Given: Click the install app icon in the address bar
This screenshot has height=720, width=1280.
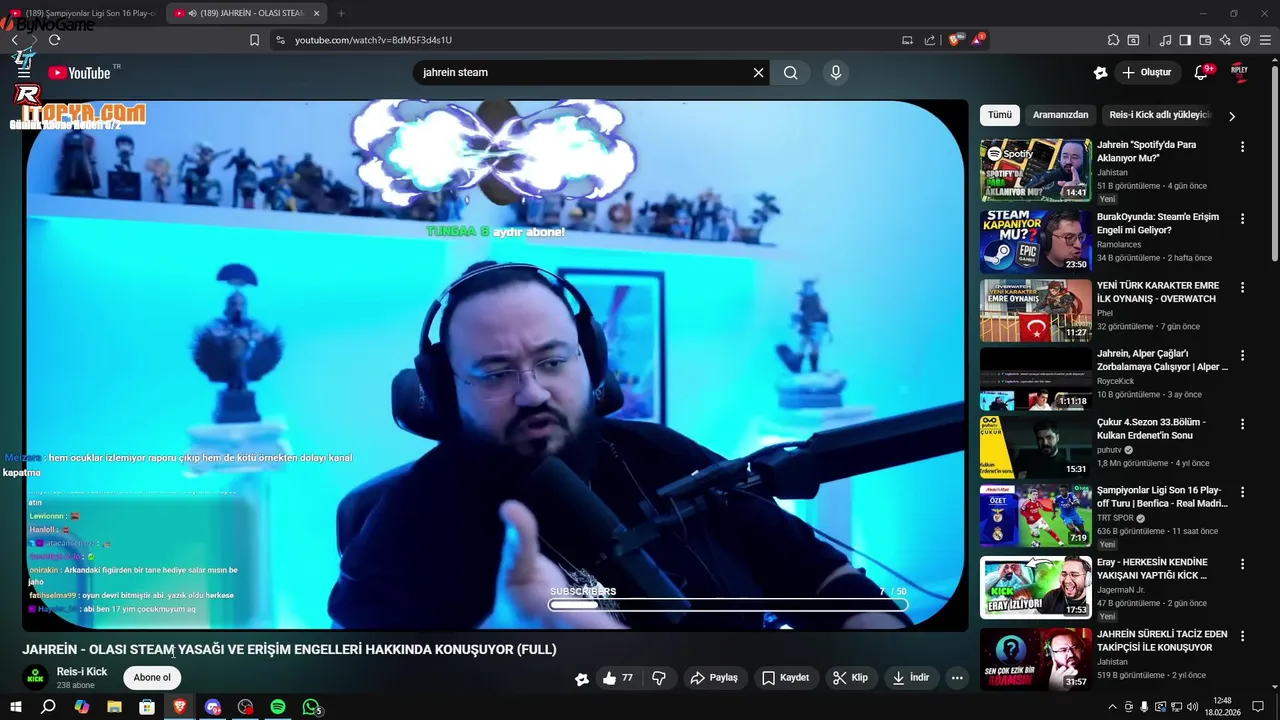Looking at the screenshot, I should click(x=907, y=40).
